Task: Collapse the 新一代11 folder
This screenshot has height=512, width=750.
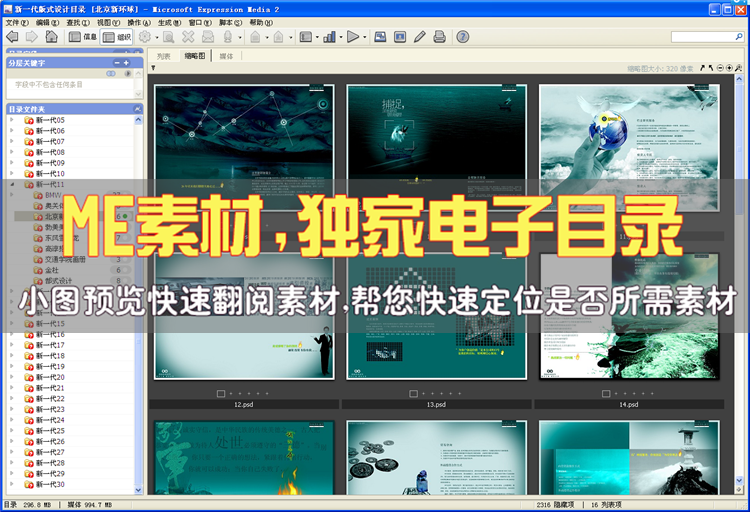Action: 12,184
